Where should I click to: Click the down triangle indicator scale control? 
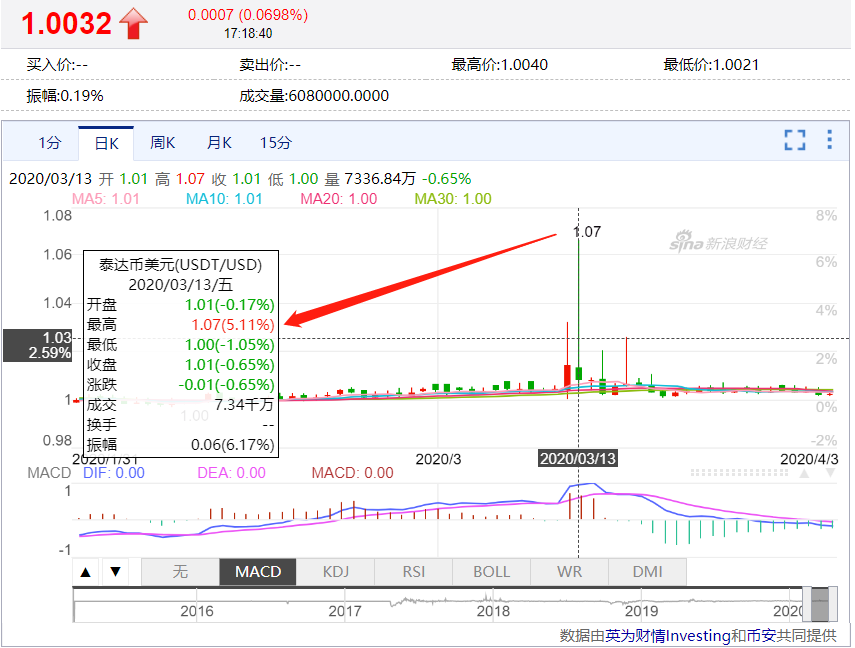[x=116, y=572]
